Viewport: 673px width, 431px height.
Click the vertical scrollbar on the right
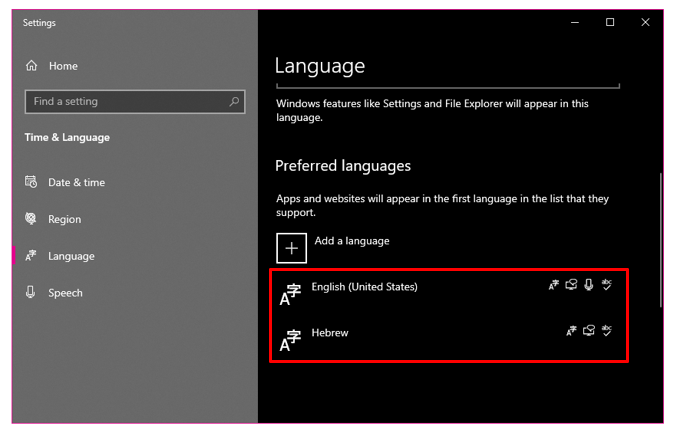click(659, 240)
